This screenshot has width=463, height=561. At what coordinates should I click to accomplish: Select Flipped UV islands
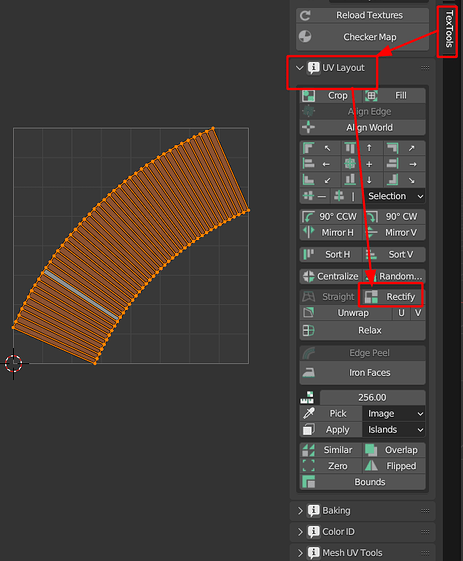394,466
